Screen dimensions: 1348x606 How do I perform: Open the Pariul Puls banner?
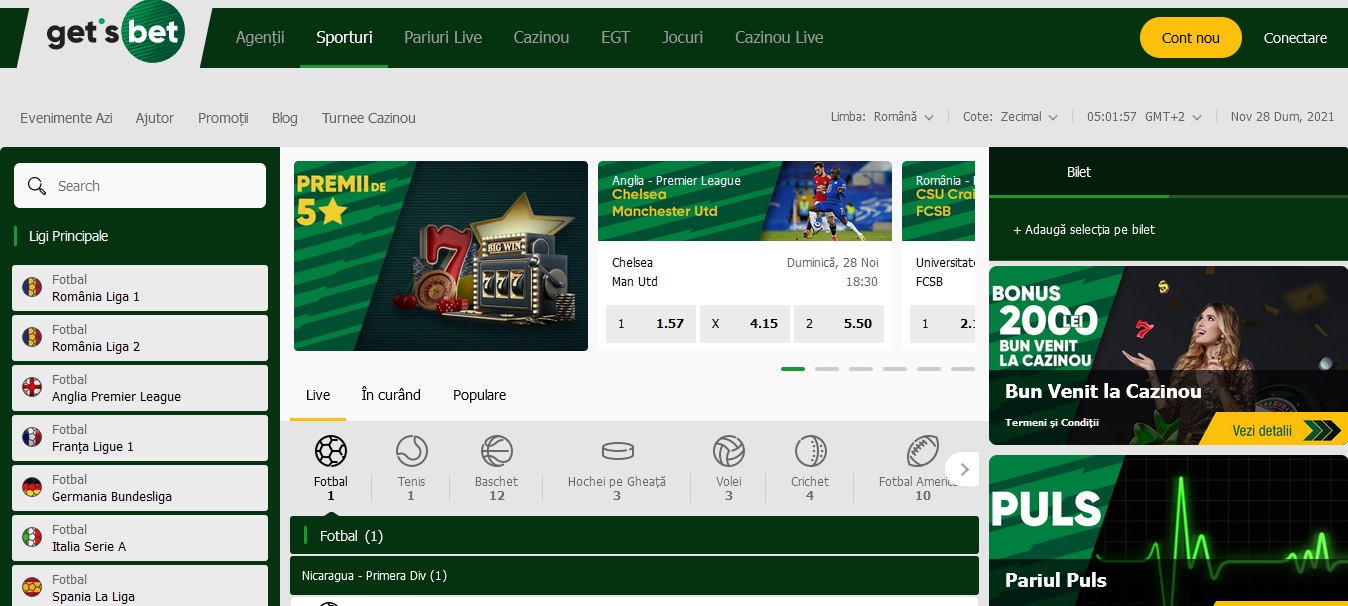[1168, 530]
